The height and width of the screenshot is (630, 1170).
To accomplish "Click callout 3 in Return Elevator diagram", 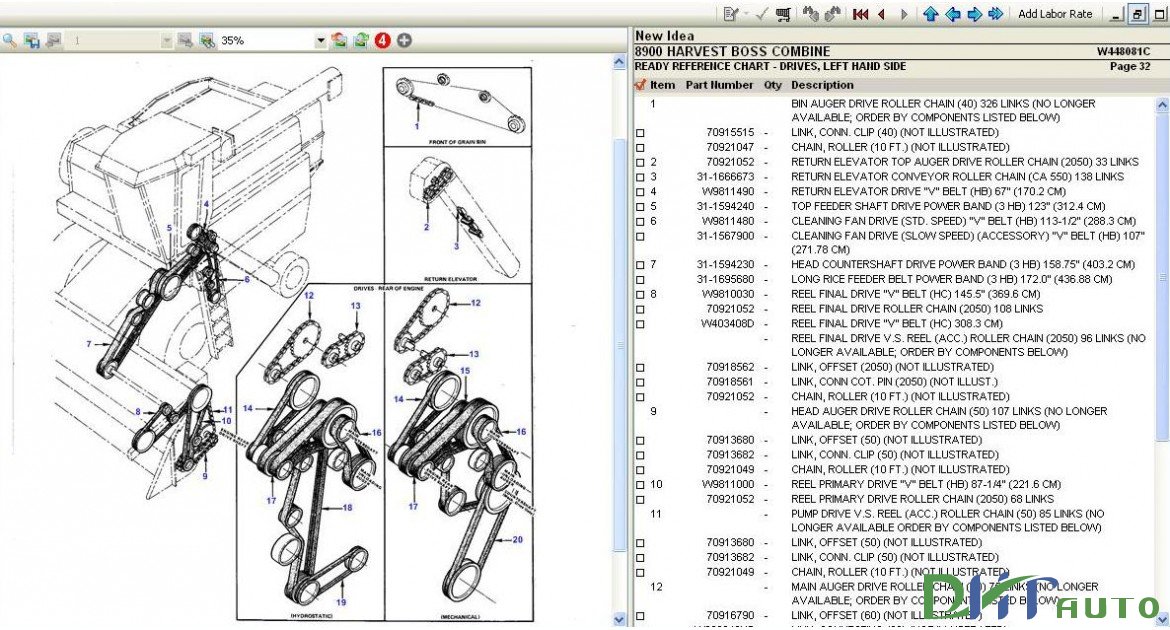I will (x=456, y=246).
